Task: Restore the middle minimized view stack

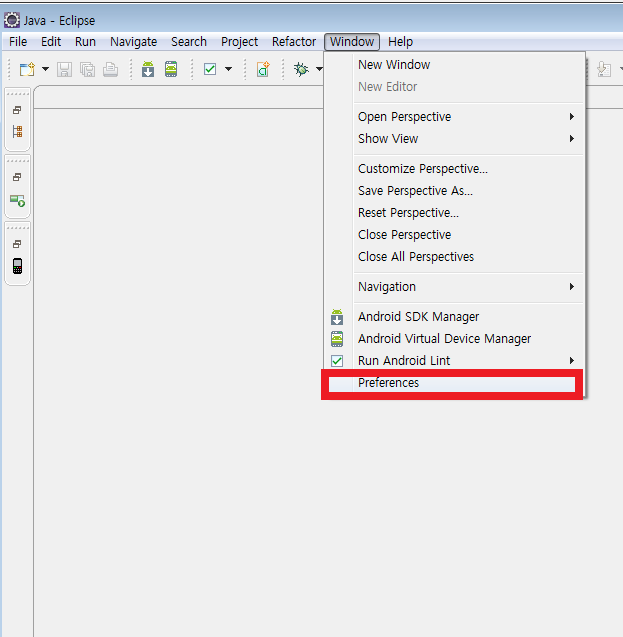Action: (x=17, y=177)
